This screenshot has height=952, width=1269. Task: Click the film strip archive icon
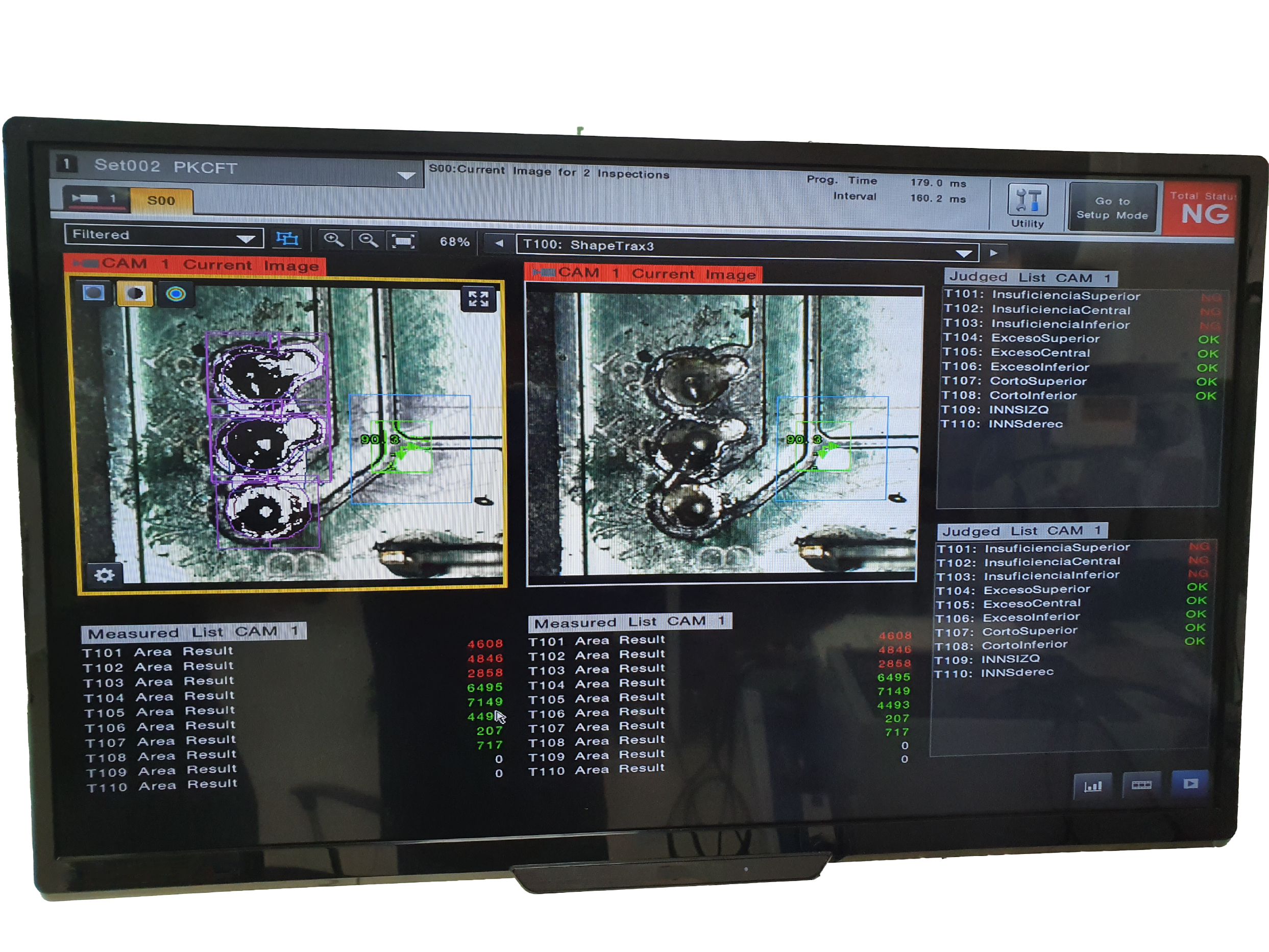click(x=1141, y=785)
